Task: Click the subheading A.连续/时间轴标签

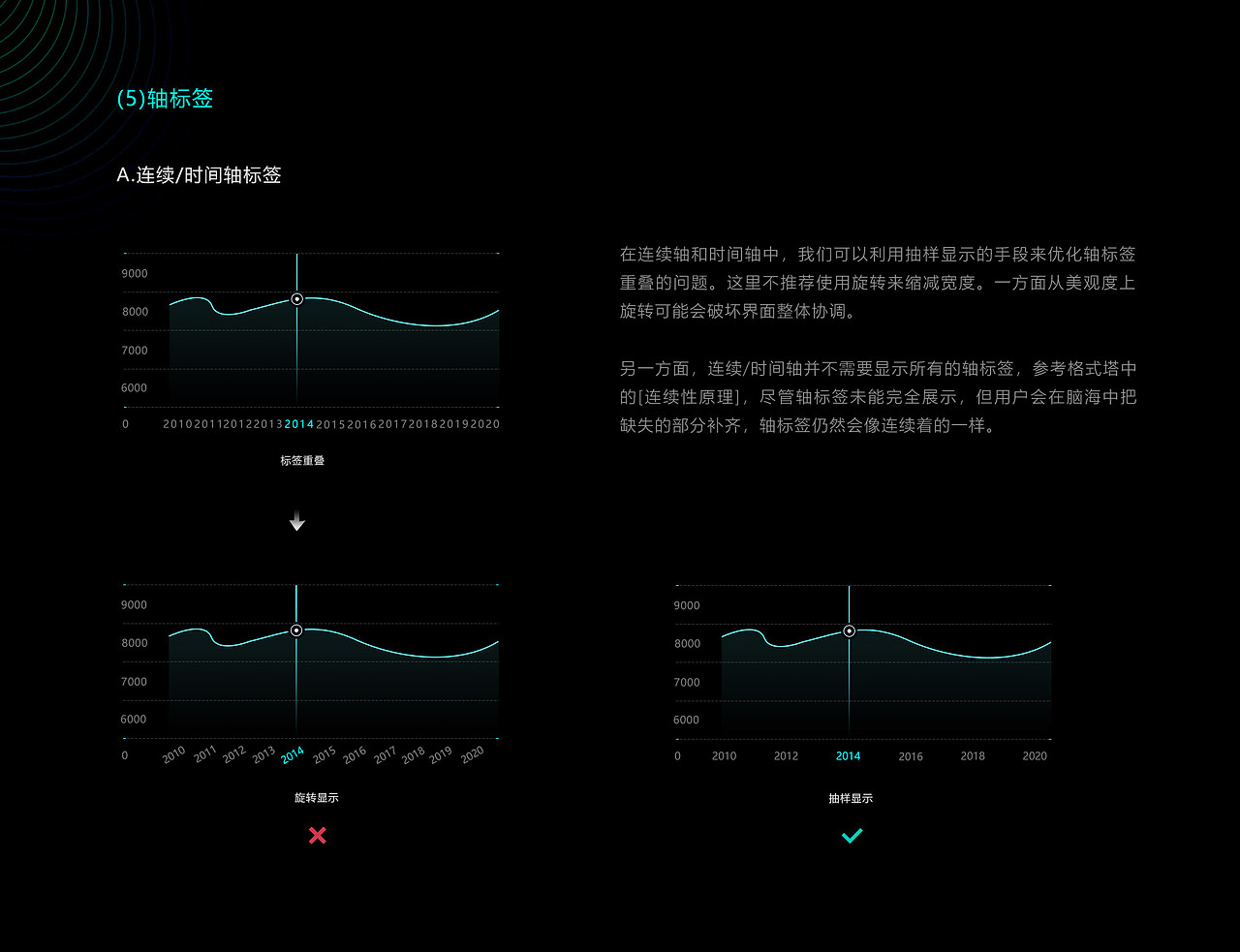Action: tap(199, 175)
